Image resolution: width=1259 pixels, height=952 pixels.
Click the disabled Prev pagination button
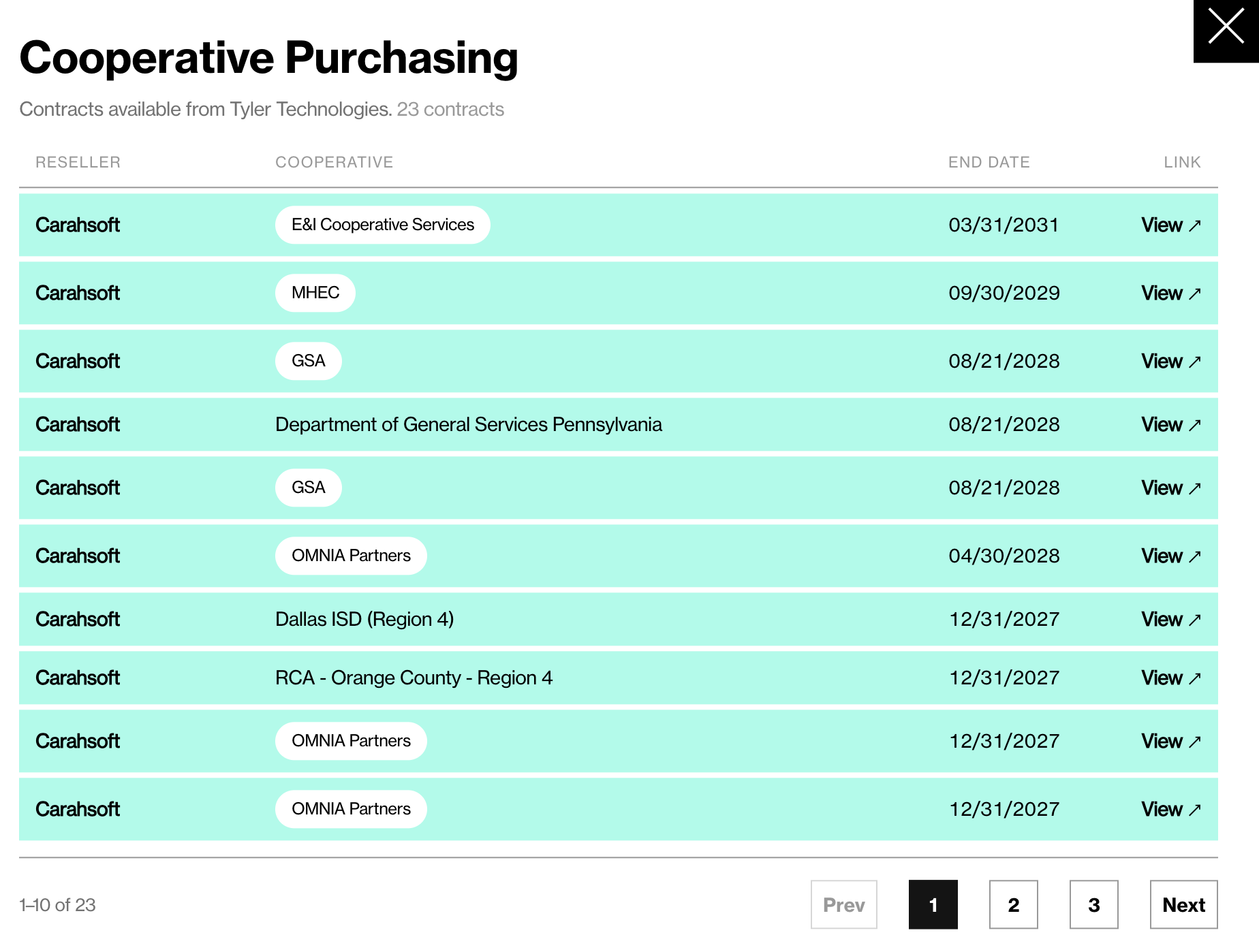point(843,904)
